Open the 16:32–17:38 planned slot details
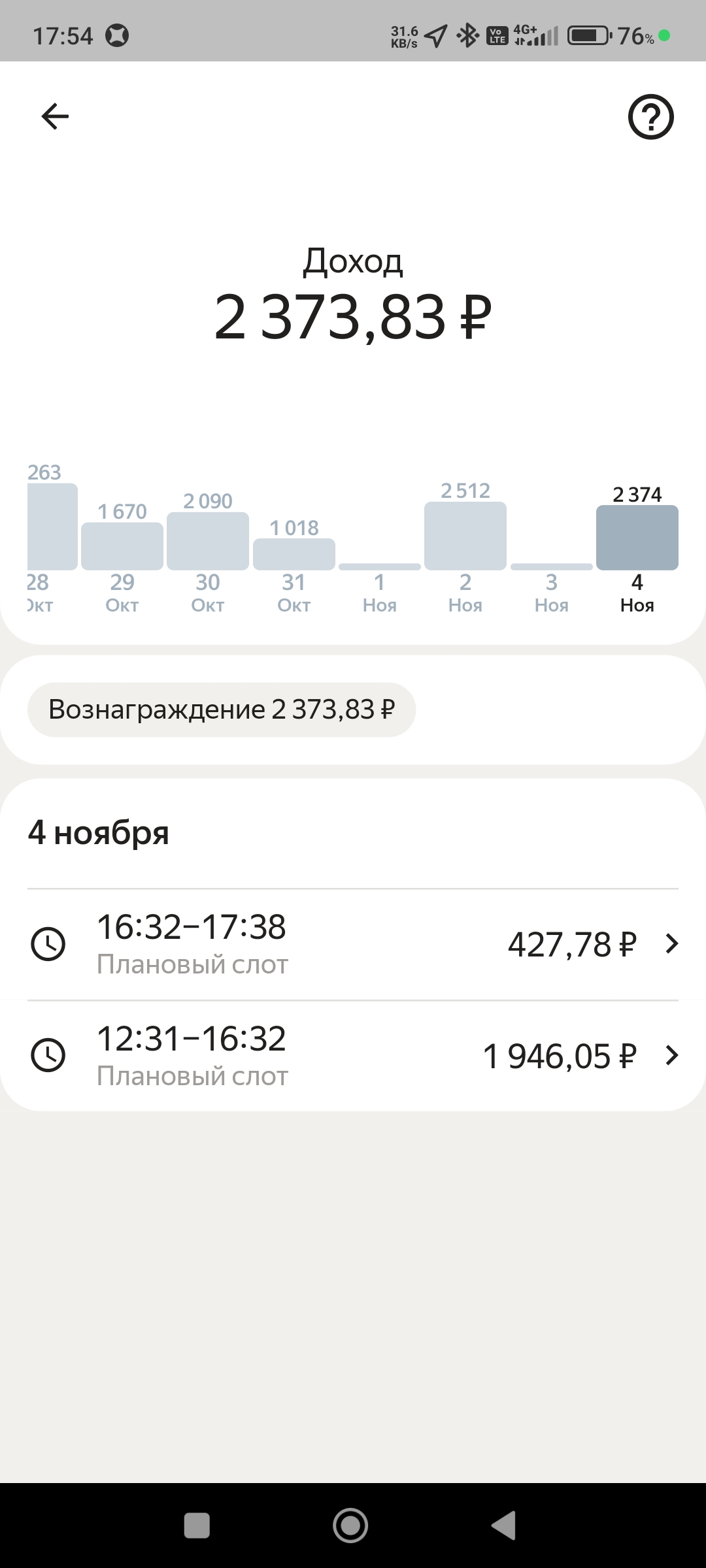This screenshot has height=1568, width=706. click(x=353, y=944)
